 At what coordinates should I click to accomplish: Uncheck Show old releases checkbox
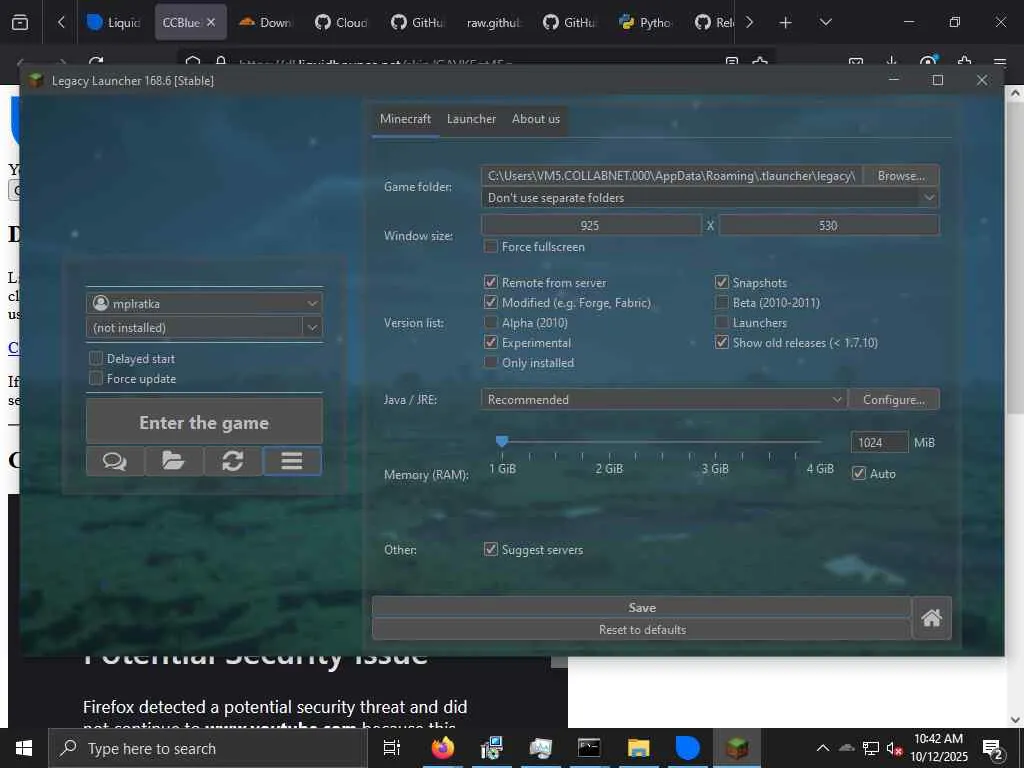pos(722,342)
